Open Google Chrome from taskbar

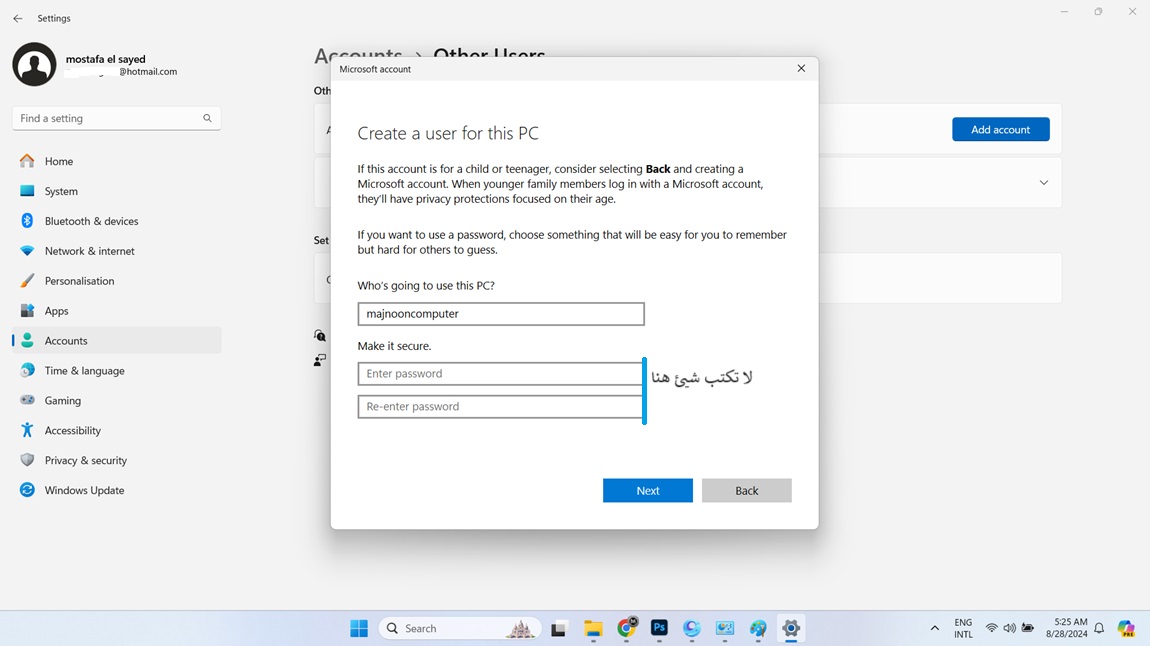click(x=626, y=628)
